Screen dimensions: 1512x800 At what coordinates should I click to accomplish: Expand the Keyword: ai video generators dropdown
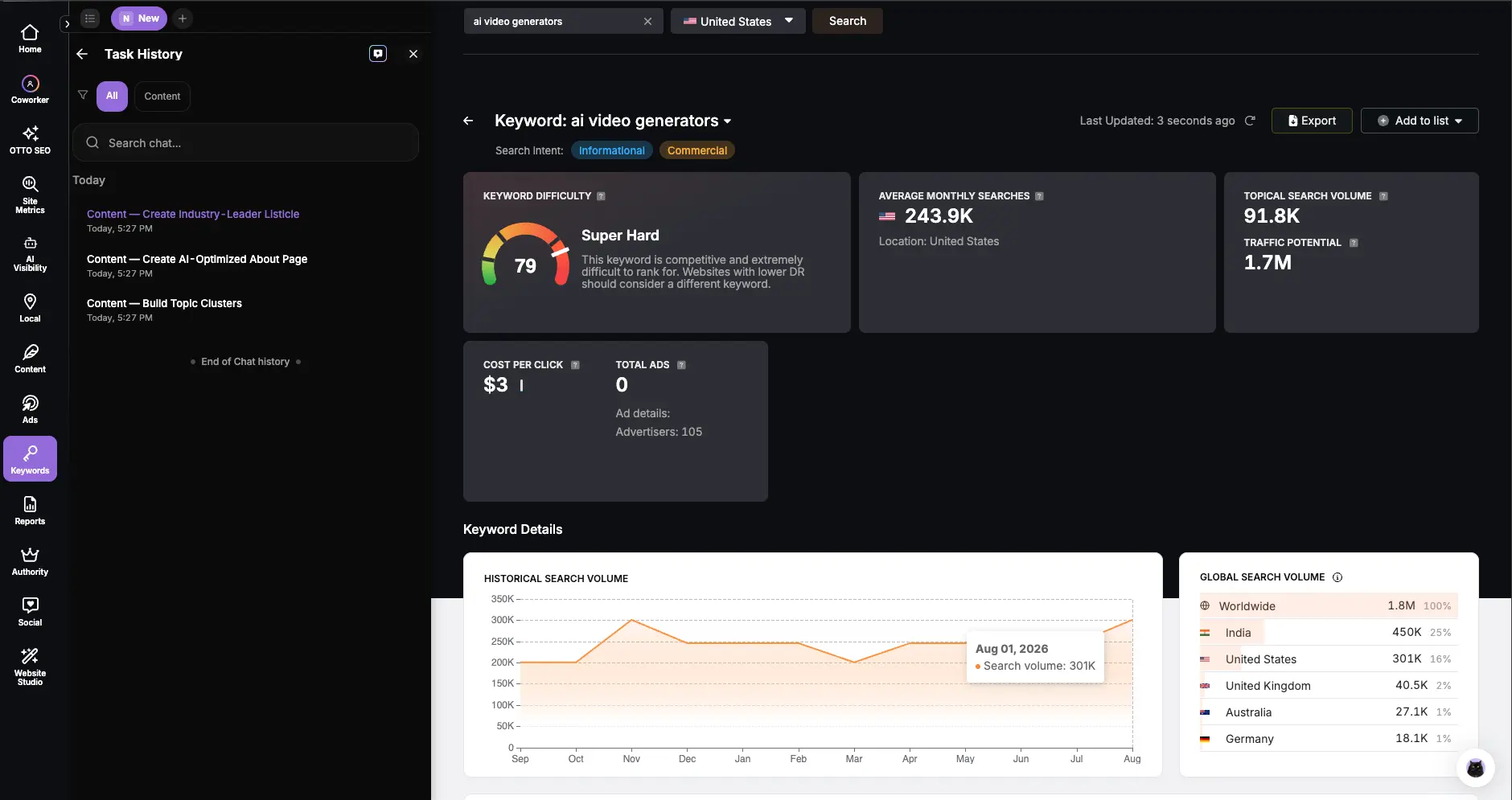tap(727, 121)
